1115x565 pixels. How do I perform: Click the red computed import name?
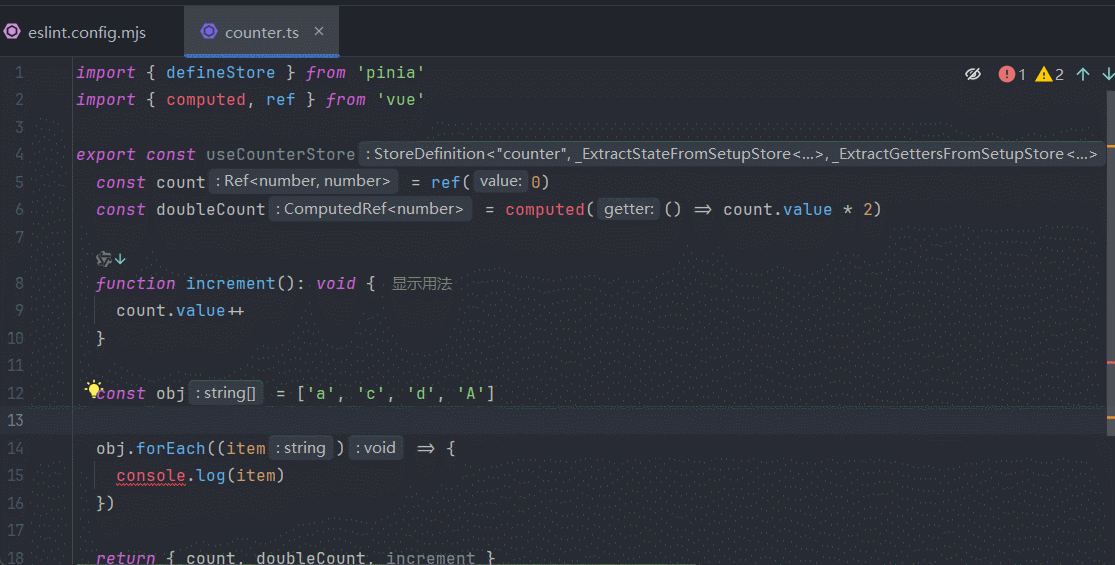[206, 99]
